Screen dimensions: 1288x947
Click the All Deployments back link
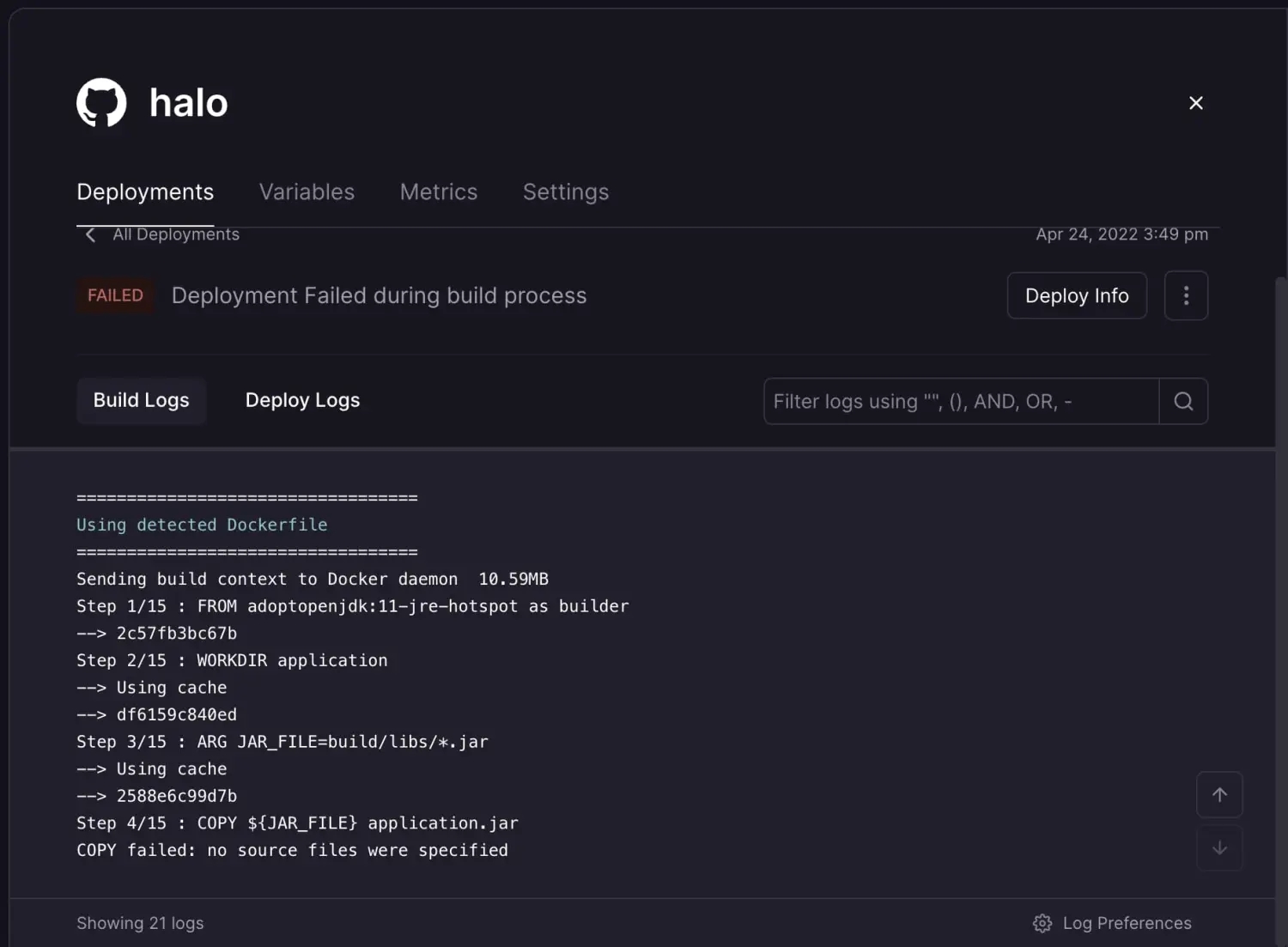pyautogui.click(x=176, y=234)
